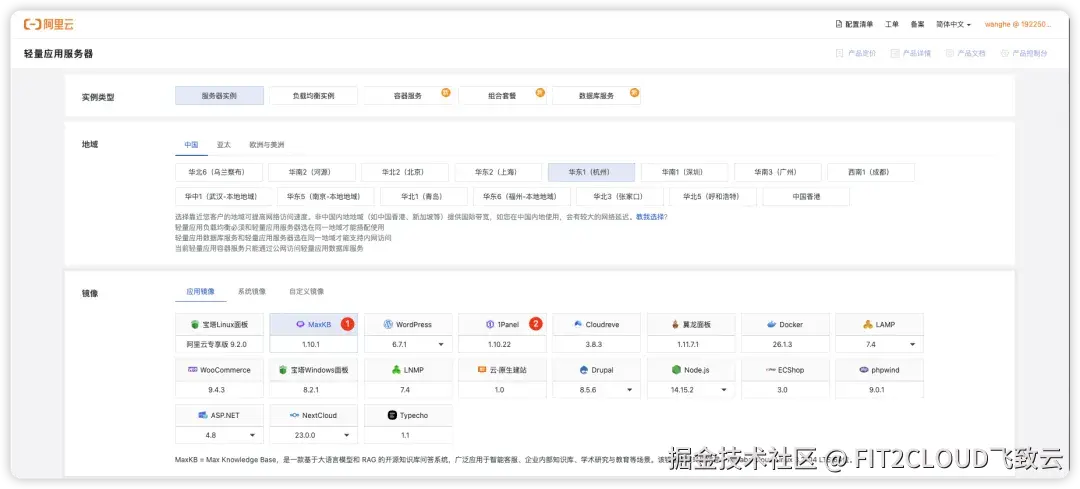Select the LNMP image icon
This screenshot has height=489, width=1080.
[396, 370]
